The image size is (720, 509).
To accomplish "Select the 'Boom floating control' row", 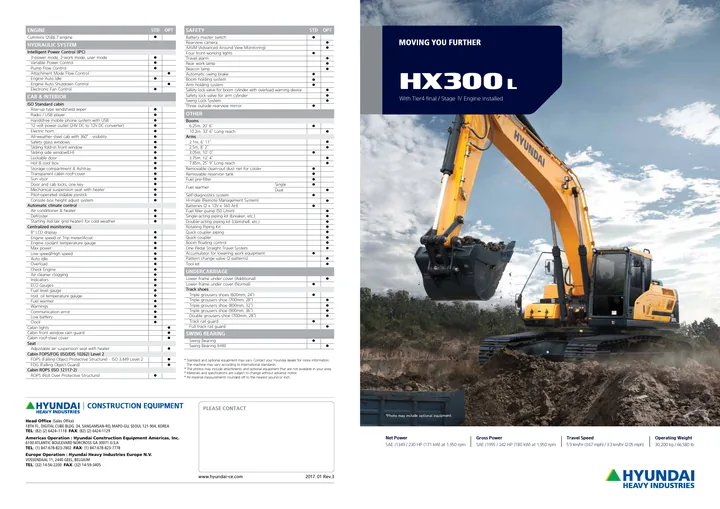I will point(259,243).
